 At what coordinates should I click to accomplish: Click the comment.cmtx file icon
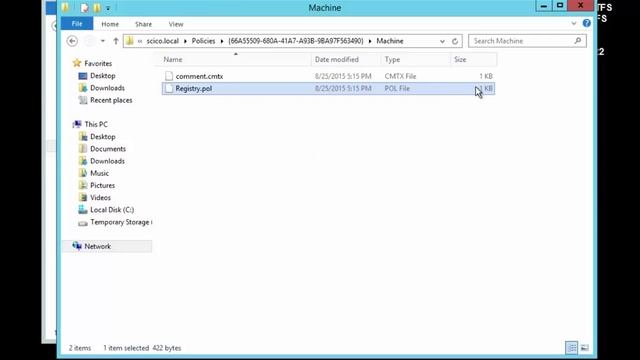point(169,76)
